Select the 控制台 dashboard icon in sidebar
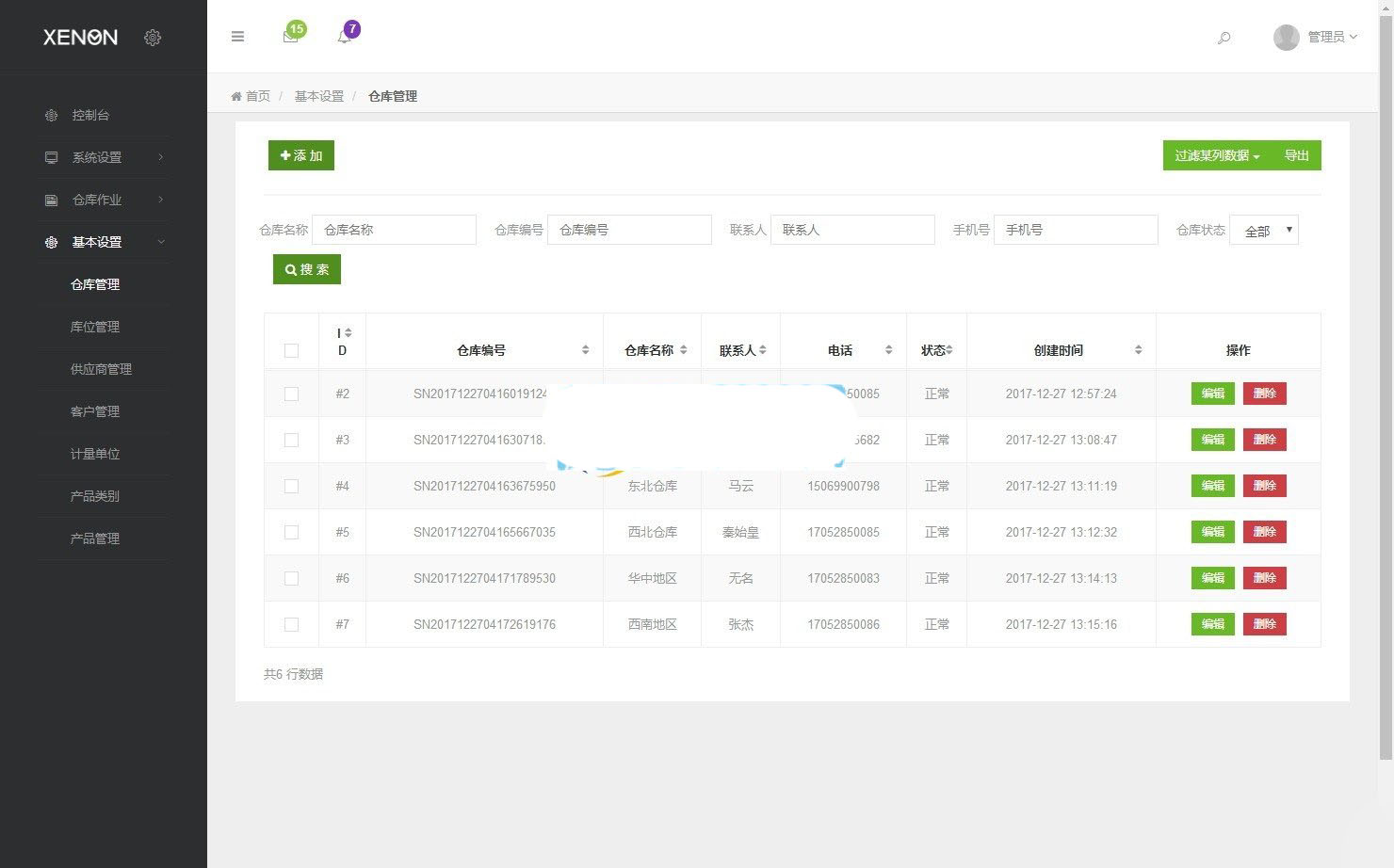1394x868 pixels. coord(51,115)
